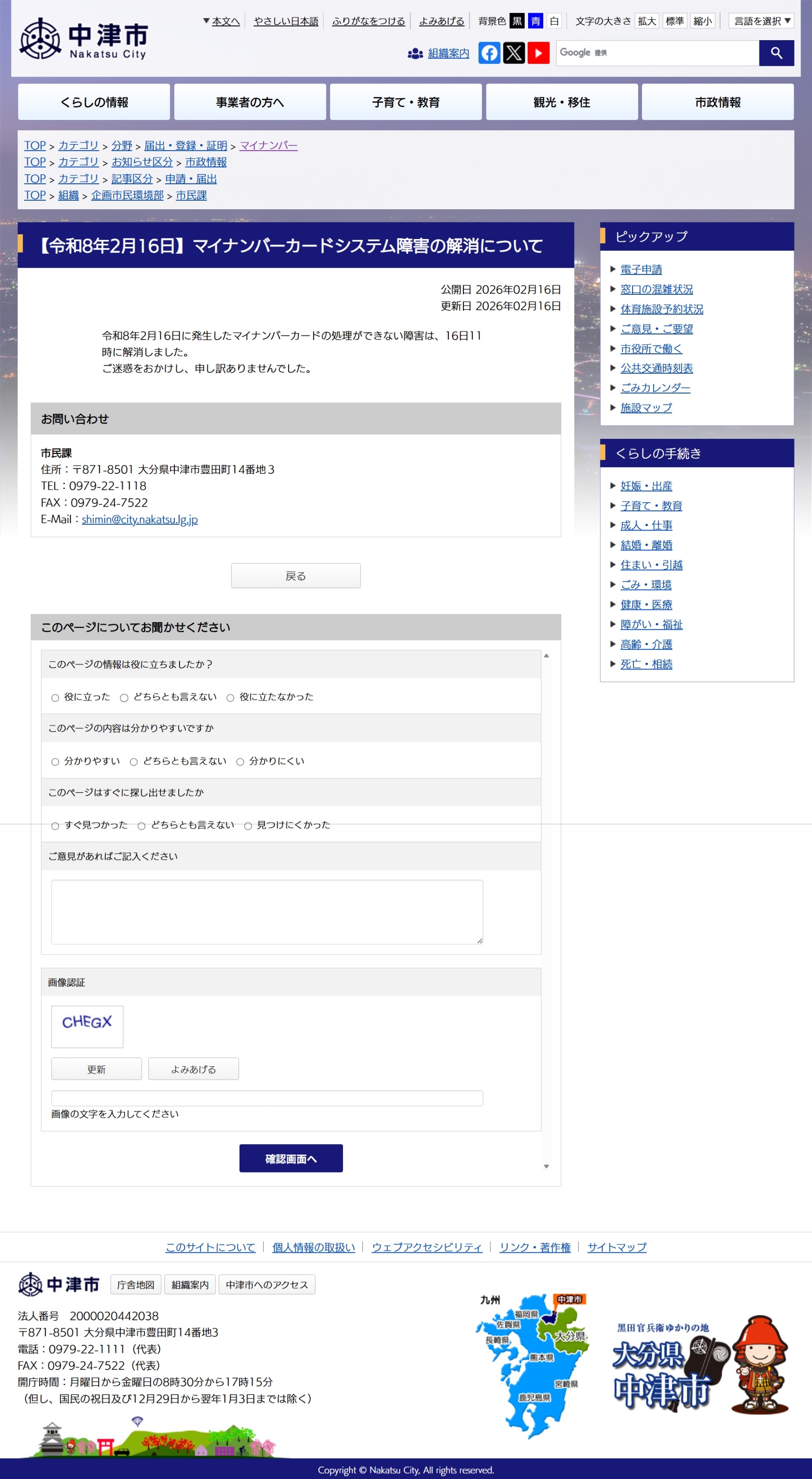Select the すぐ見つかった radio button
This screenshot has width=812, height=1479.
coord(55,826)
